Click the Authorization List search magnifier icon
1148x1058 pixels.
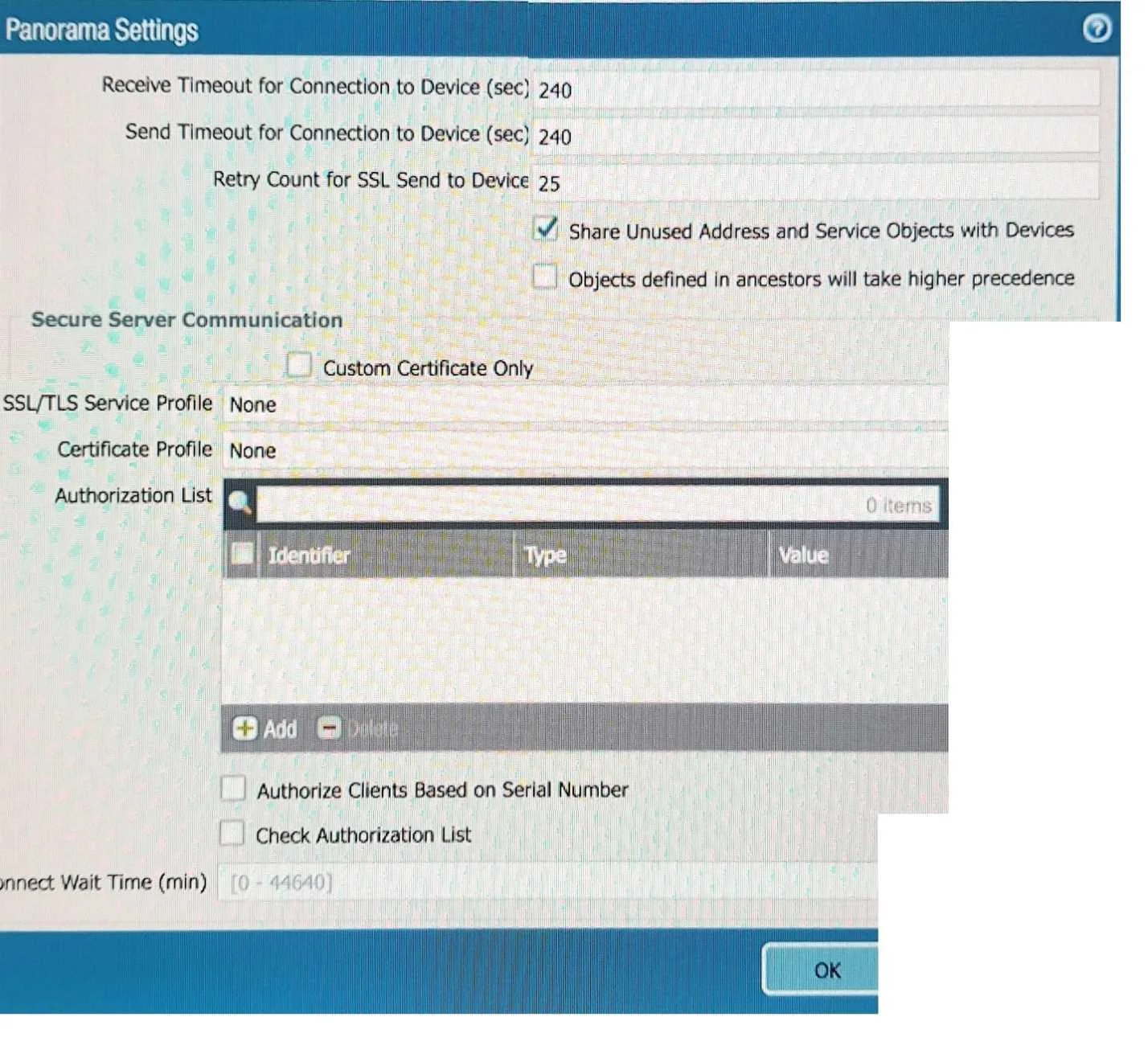240,503
